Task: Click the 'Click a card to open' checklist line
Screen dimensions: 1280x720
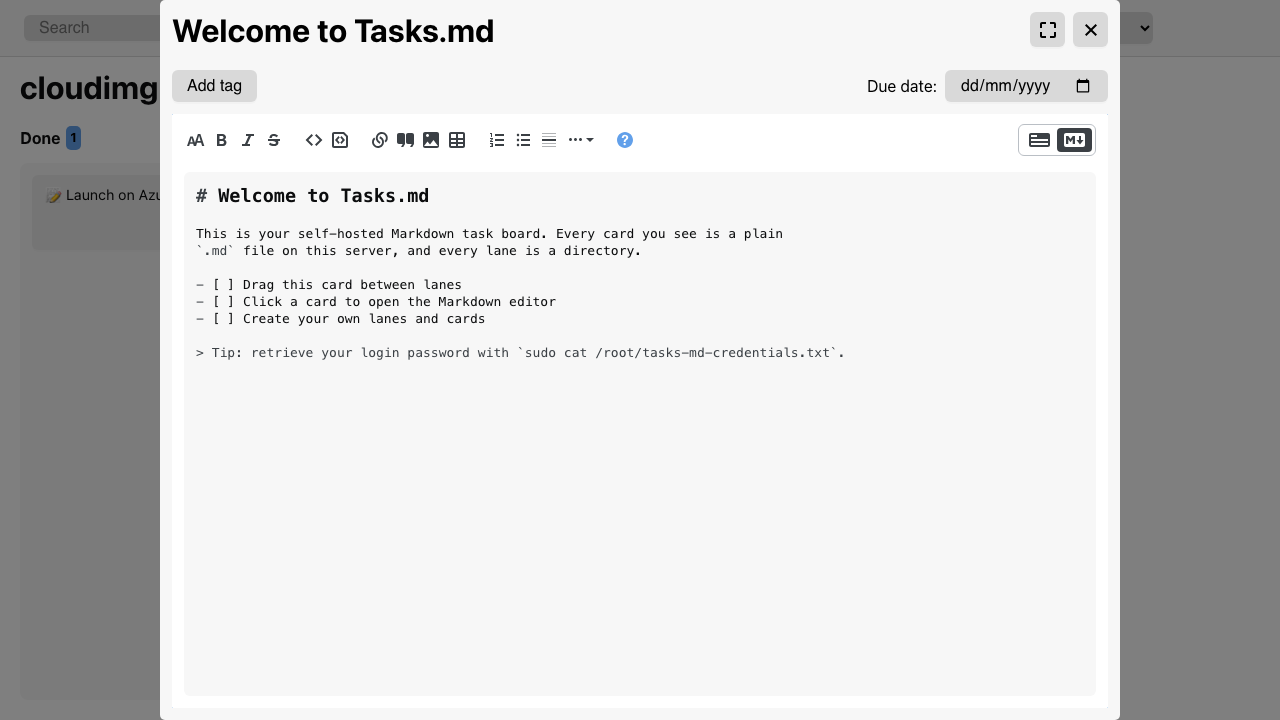Action: tap(376, 302)
